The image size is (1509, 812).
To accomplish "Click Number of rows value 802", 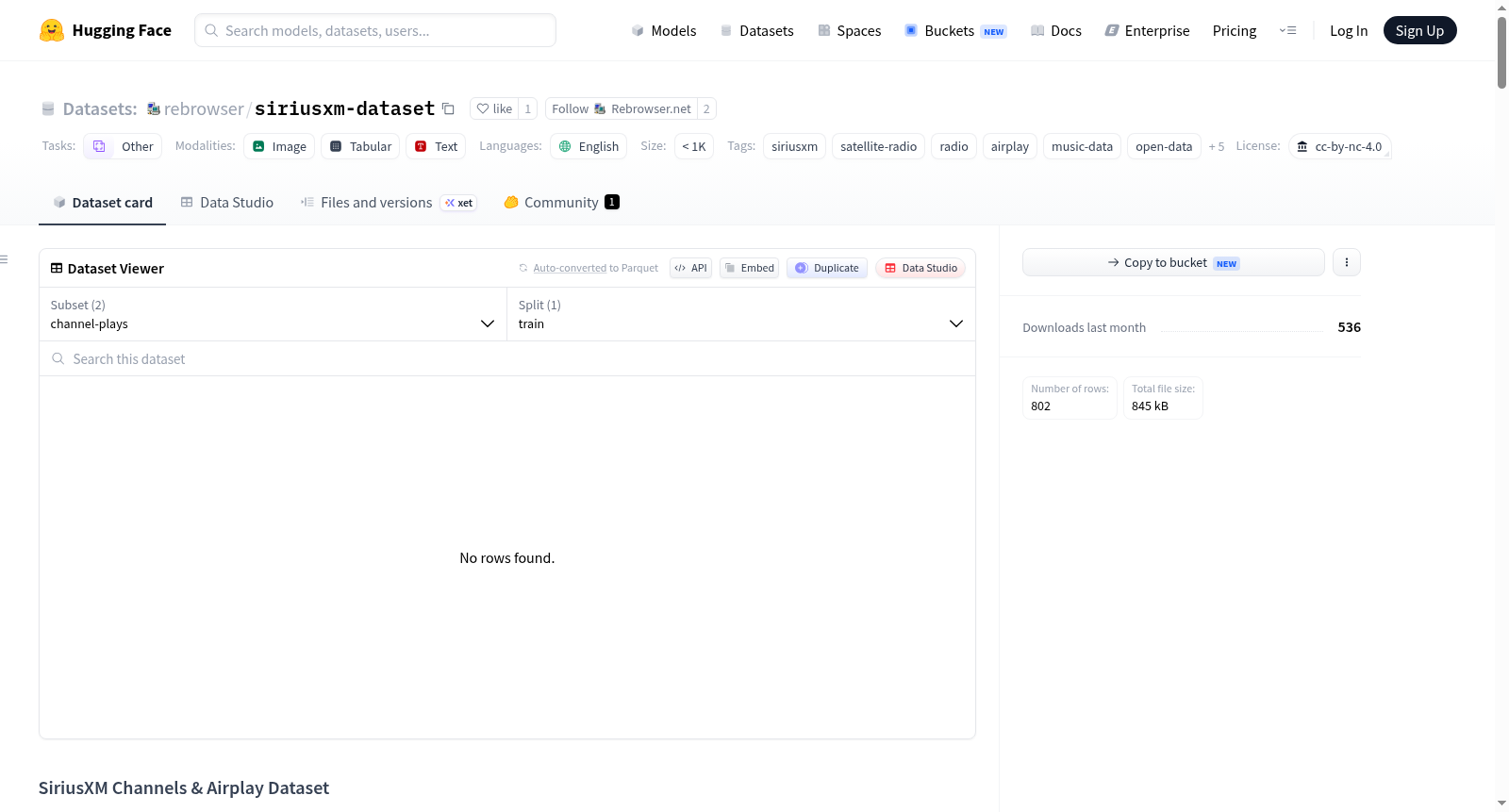I will [x=1040, y=406].
